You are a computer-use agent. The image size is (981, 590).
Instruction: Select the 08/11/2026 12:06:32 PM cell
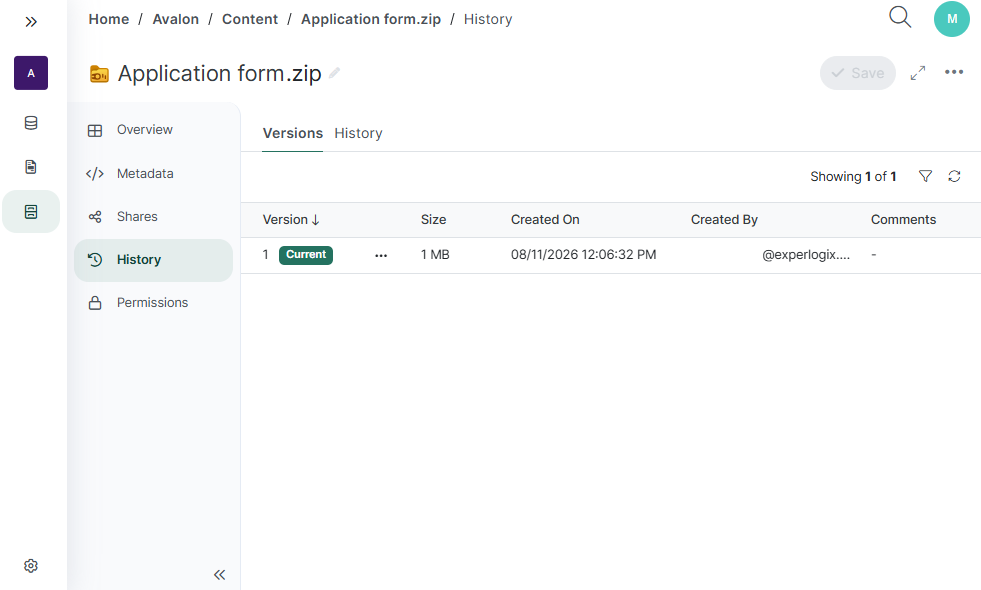click(x=584, y=255)
